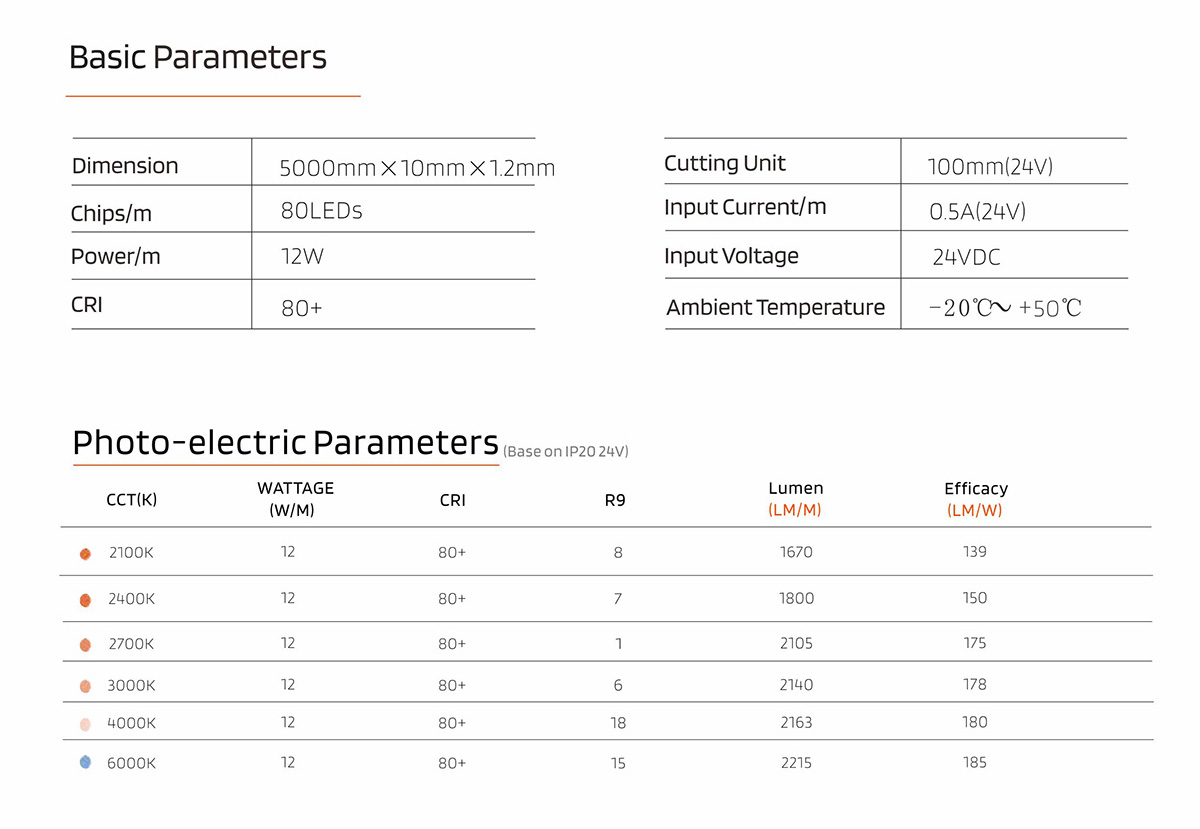Select the WATTAGE (W/M) column header

295,499
